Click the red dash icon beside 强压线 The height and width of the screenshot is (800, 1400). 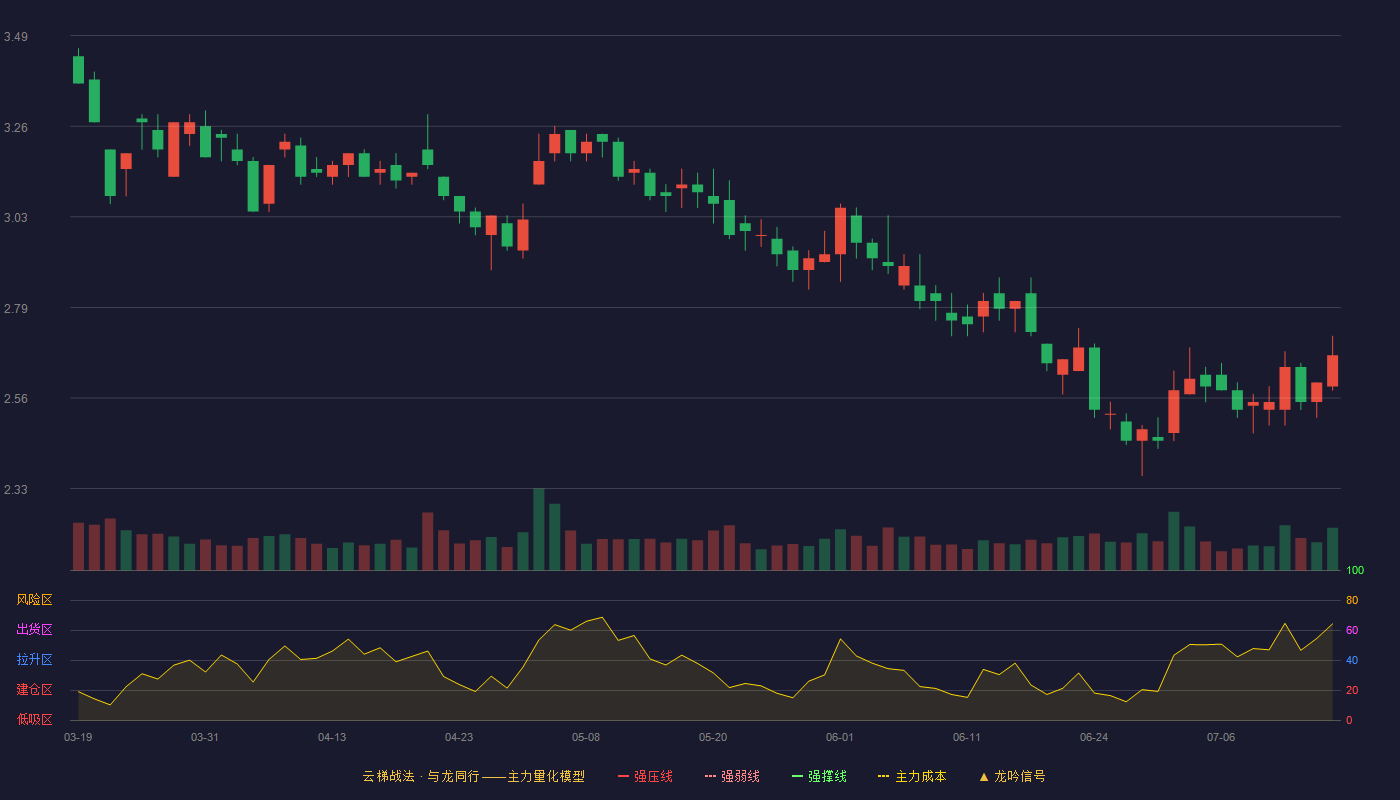point(624,776)
